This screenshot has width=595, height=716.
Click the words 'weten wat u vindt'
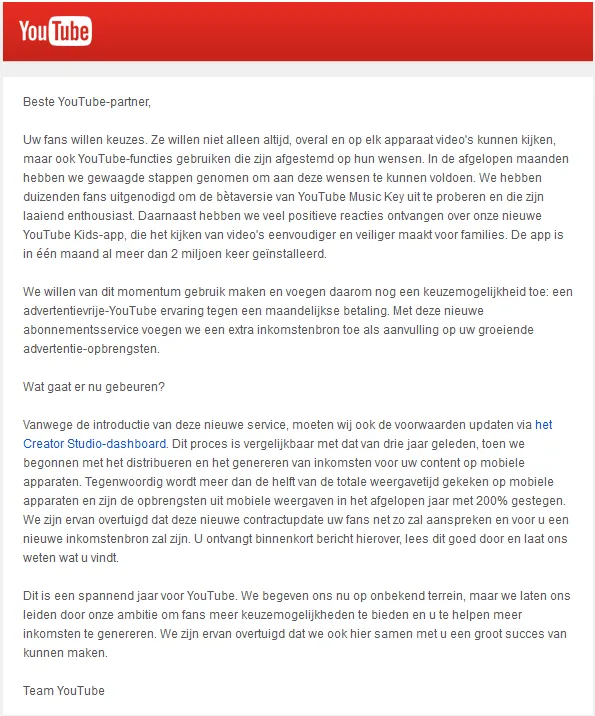click(71, 558)
